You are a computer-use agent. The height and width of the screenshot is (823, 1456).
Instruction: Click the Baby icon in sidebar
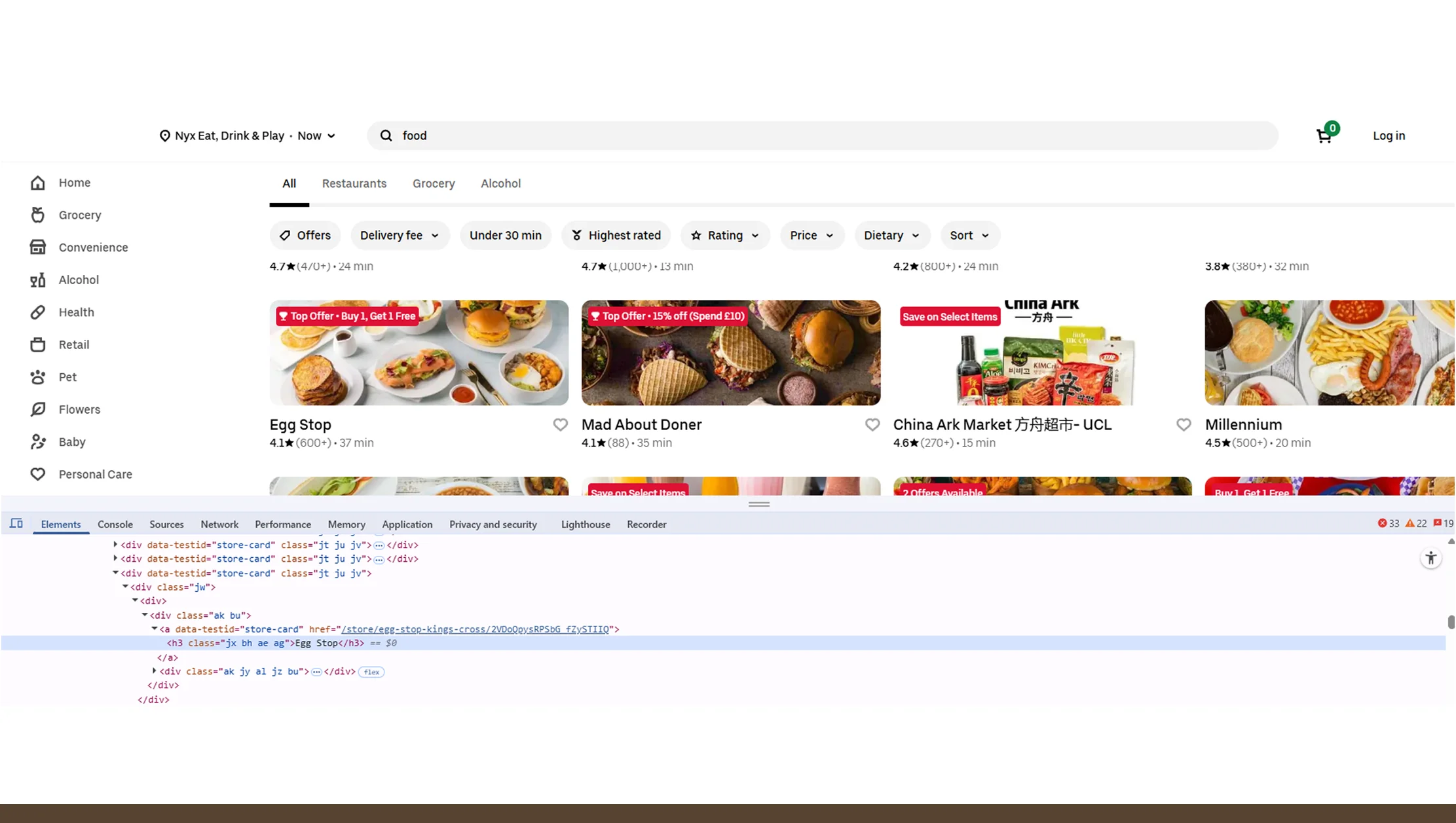pos(38,442)
